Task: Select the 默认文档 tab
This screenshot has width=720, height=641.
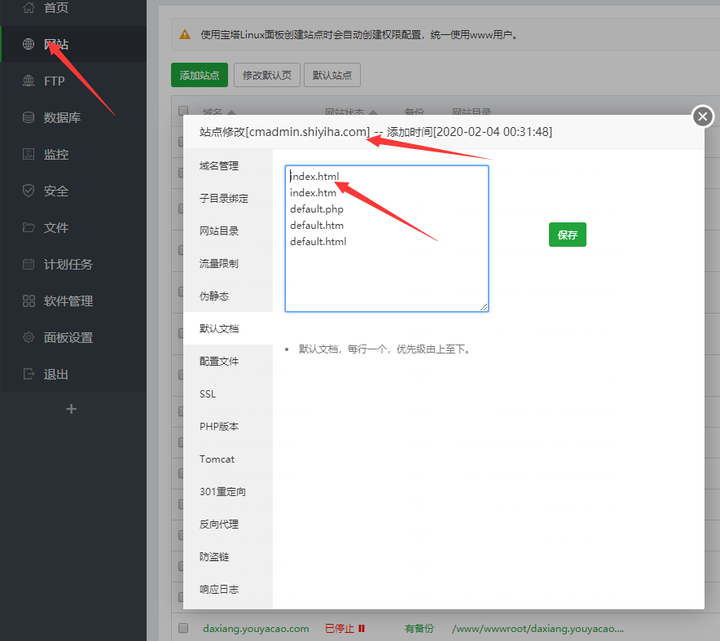Action: pyautogui.click(x=228, y=328)
